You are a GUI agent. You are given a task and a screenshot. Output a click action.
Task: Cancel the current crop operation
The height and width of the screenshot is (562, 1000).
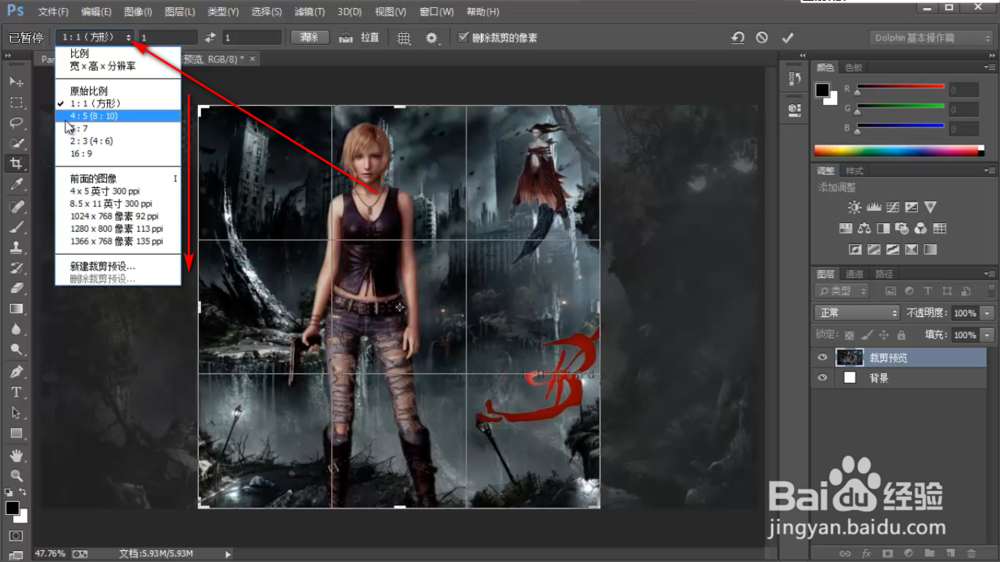(x=761, y=38)
